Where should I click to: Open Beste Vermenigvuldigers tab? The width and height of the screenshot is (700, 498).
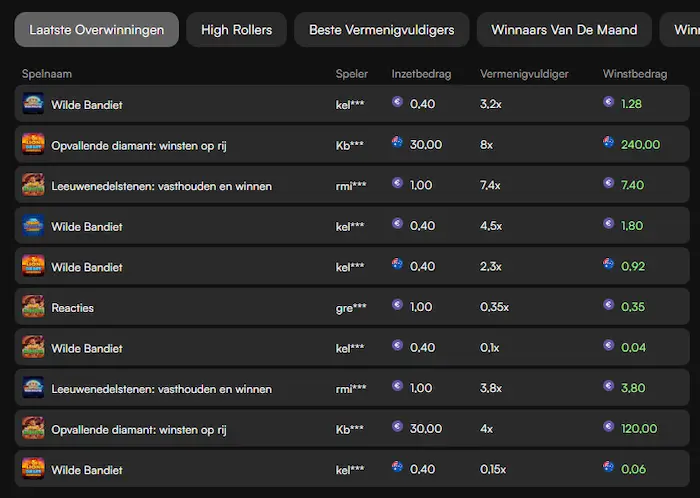(x=382, y=30)
